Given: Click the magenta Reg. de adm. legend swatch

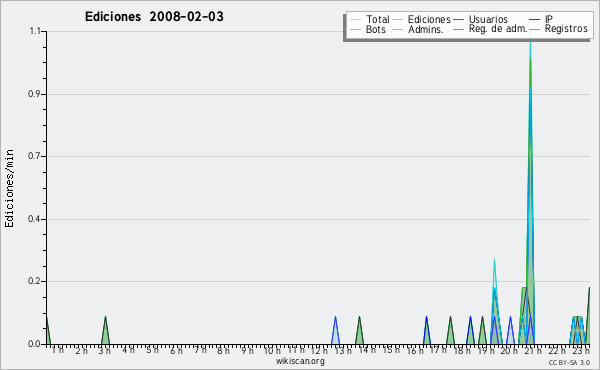Looking at the screenshot, I should 458,29.
